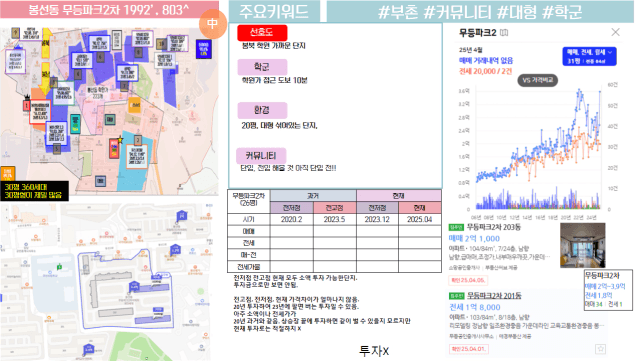This screenshot has width=640, height=361.
Task: Favorite the 201동 listing with the star
Action: 600,349
